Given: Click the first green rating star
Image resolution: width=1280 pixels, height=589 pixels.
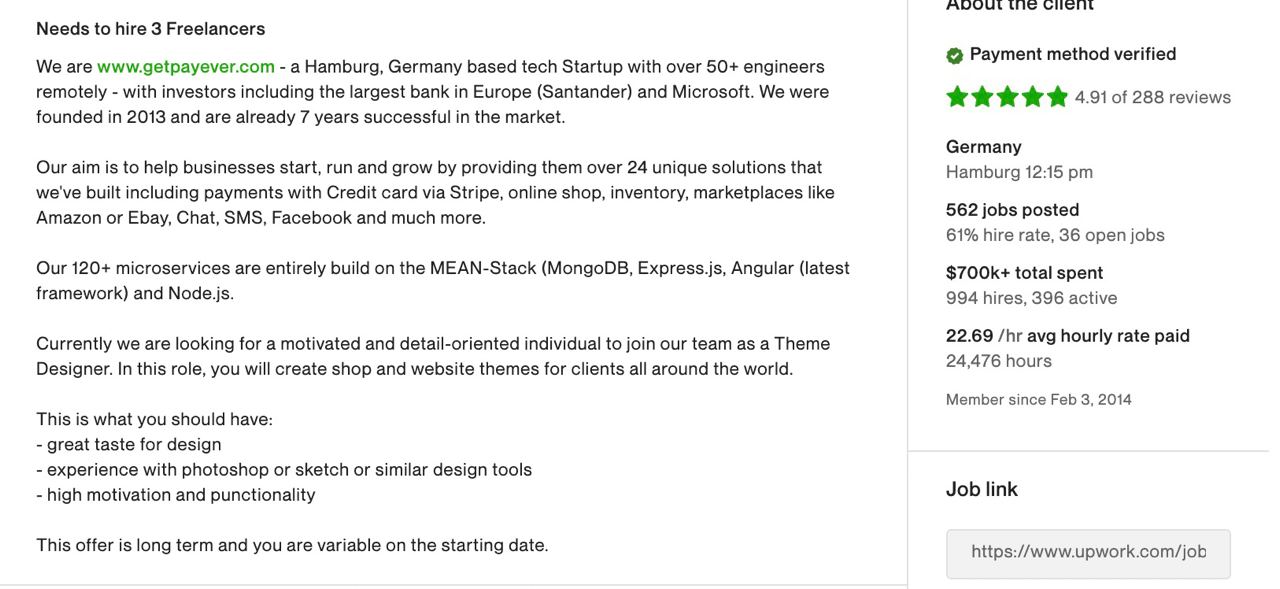Looking at the screenshot, I should 958,97.
